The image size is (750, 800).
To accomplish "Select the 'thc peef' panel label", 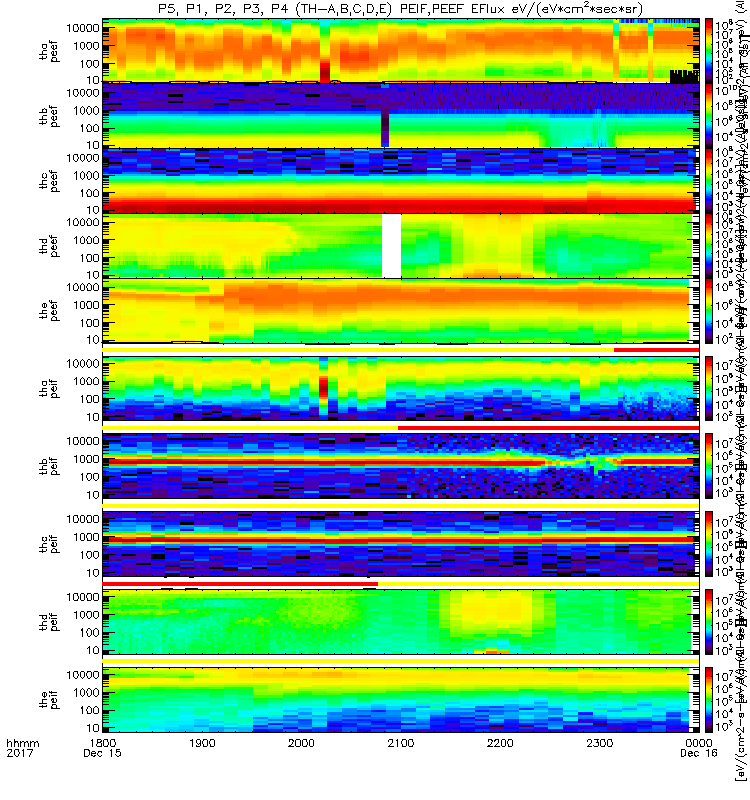I will click(x=49, y=181).
